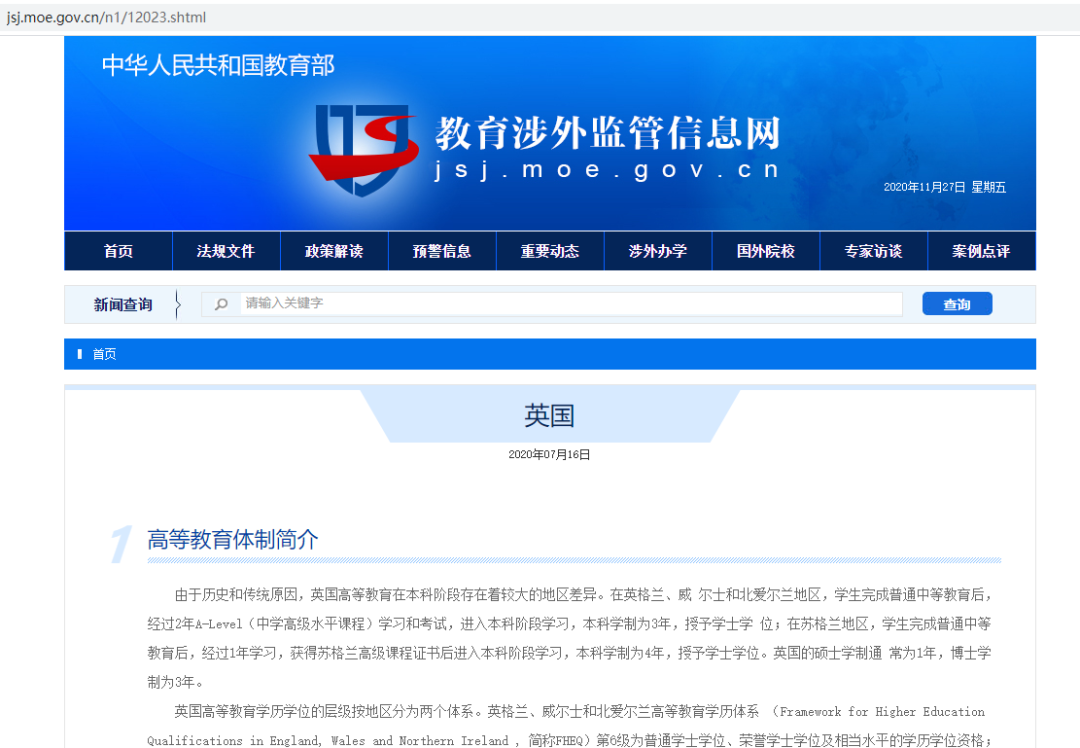Open the 国外院校 navigation item
This screenshot has height=748, width=1080.
[x=766, y=251]
